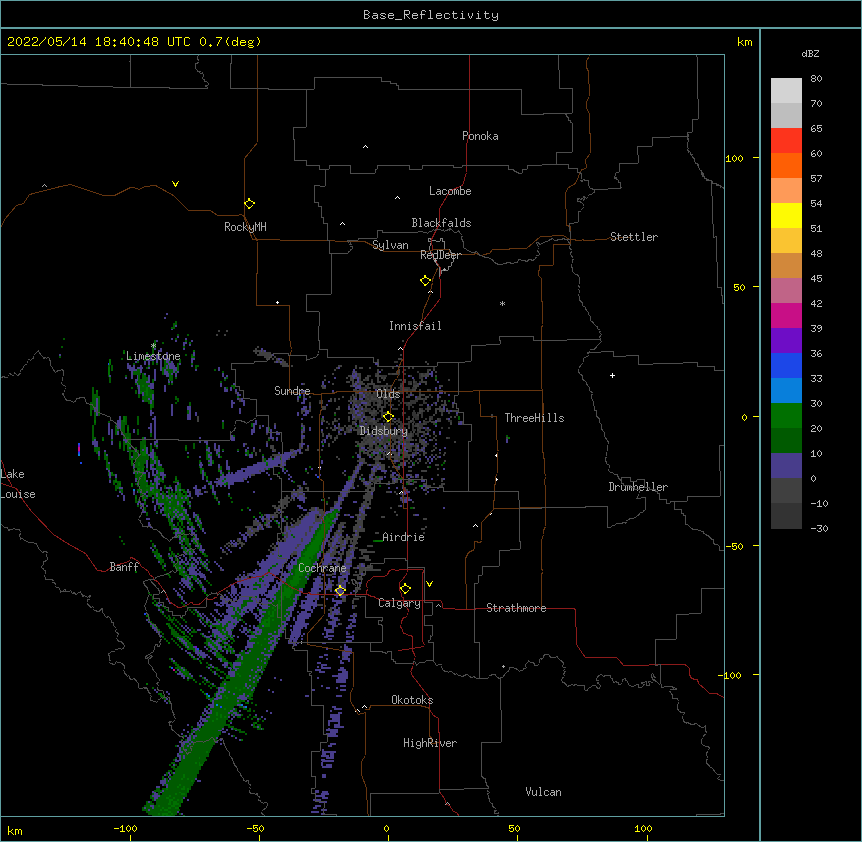Viewport: 862px width, 842px height.
Task: Click the Limestone label
Action: coord(153,356)
